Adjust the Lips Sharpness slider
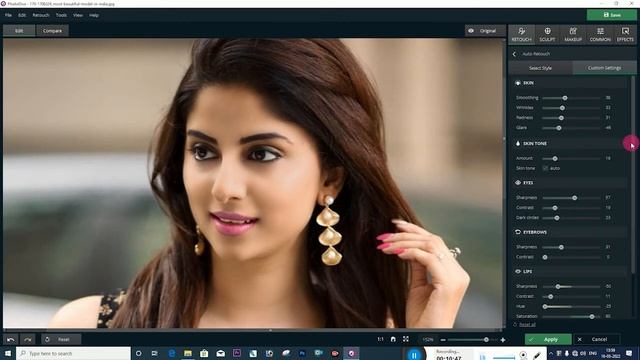This screenshot has width=640, height=360. click(571, 287)
